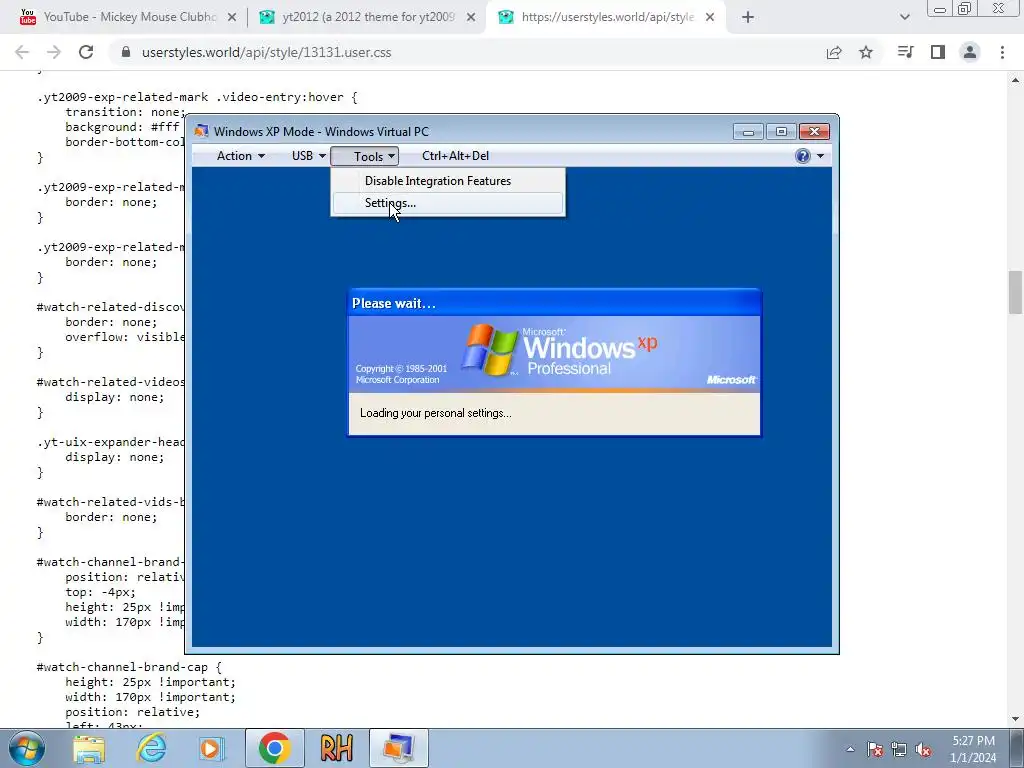Click the YouTube tab favicon
This screenshot has height=768, width=1024.
pyautogui.click(x=27, y=17)
